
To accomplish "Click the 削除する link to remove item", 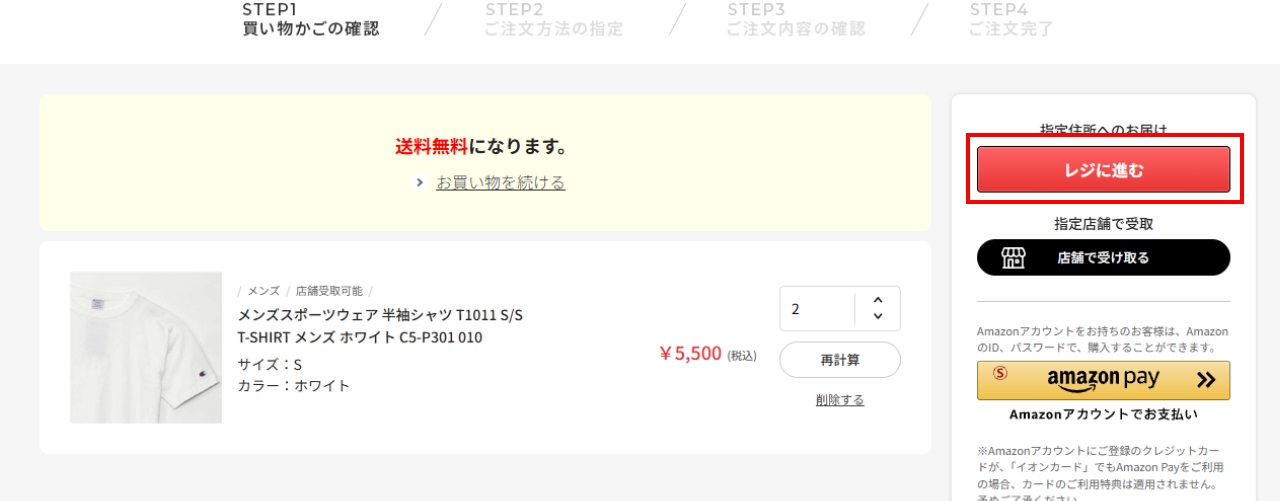I will [x=840, y=400].
